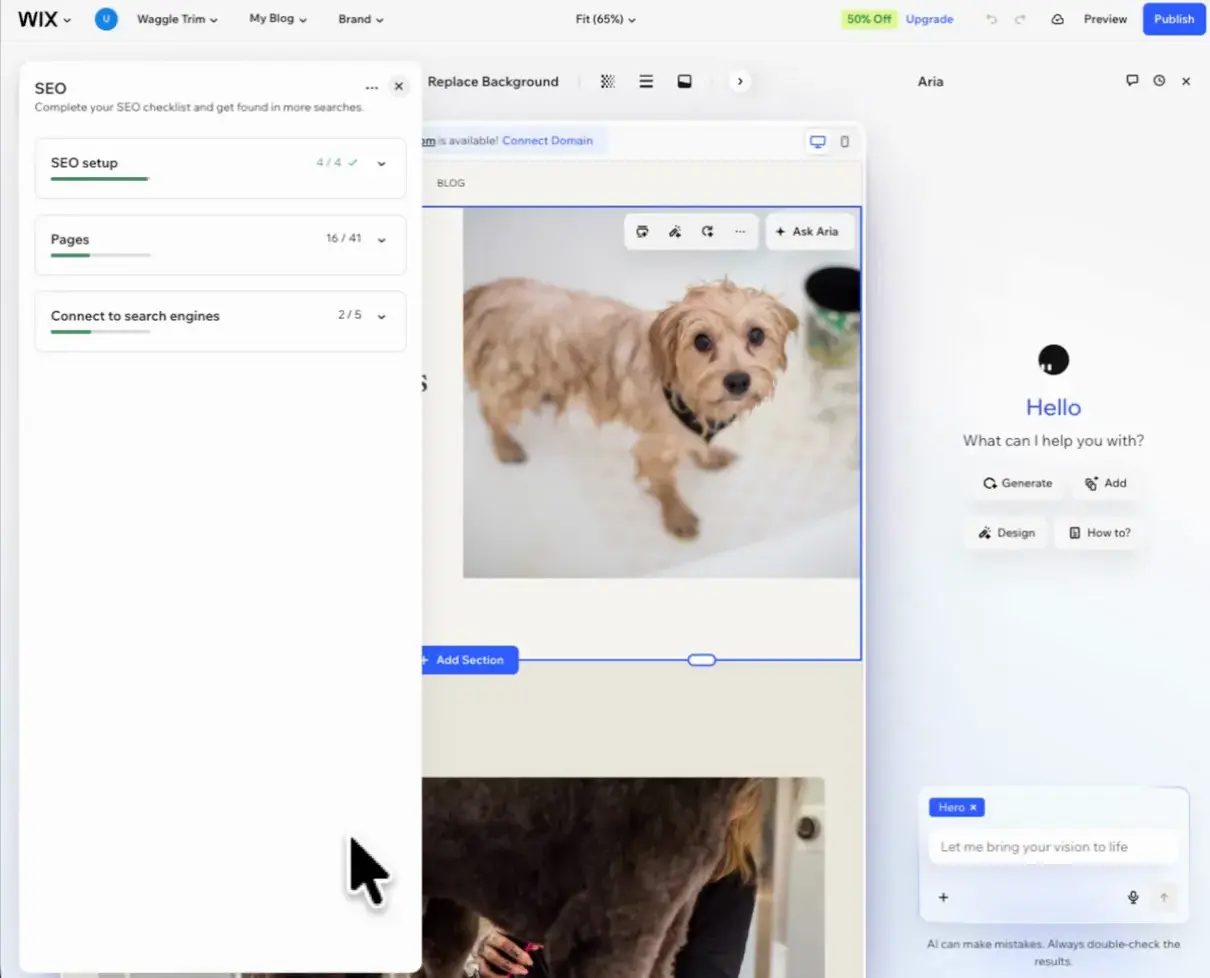Switch to desktop view
Viewport: 1210px width, 978px height.
pos(818,142)
